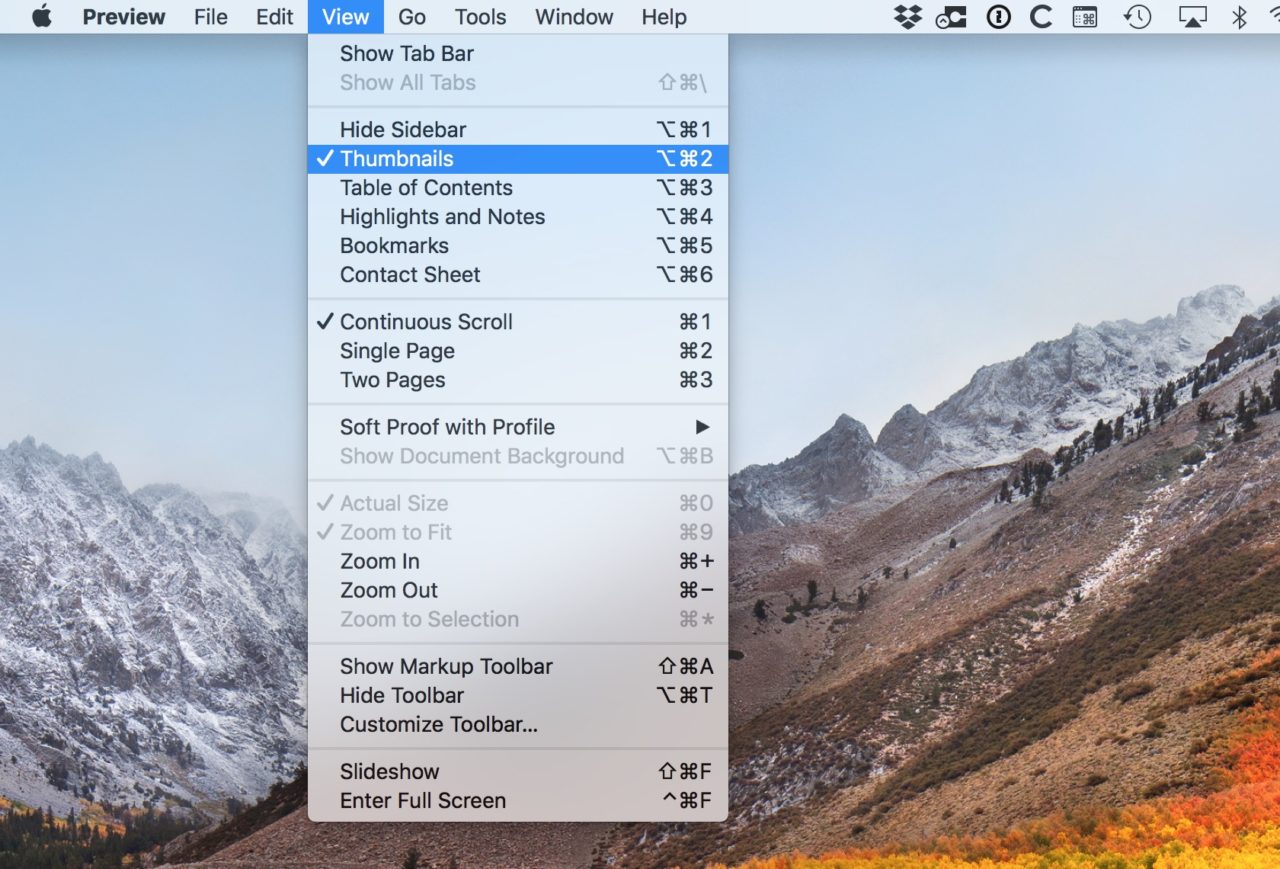The height and width of the screenshot is (869, 1280).
Task: Open Customize Toolbar… dialog
Action: [518, 724]
